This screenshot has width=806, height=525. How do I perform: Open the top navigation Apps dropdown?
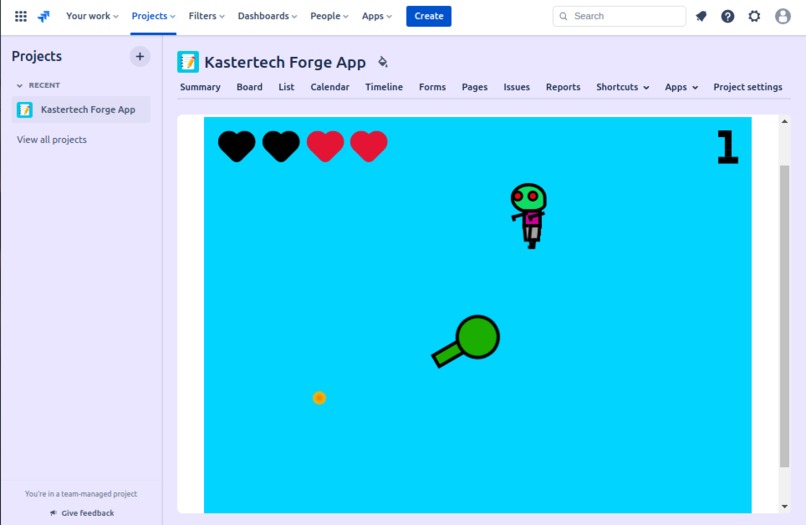tap(376, 16)
